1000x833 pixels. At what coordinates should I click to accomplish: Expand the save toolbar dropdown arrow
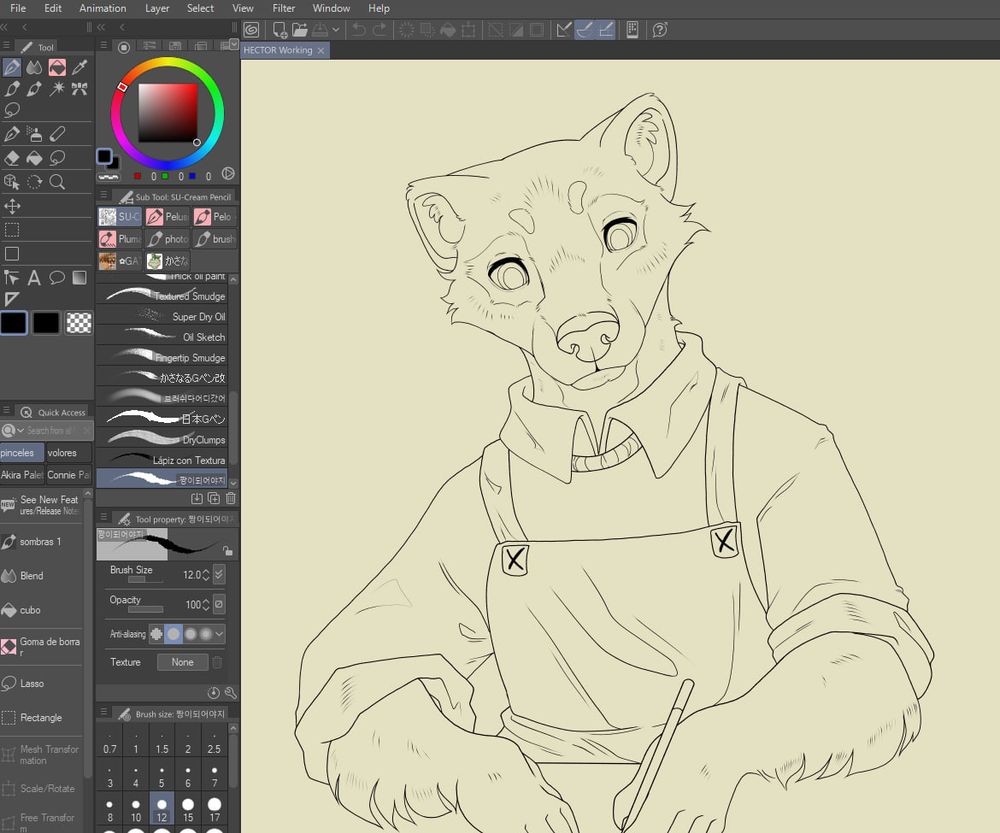coord(335,30)
